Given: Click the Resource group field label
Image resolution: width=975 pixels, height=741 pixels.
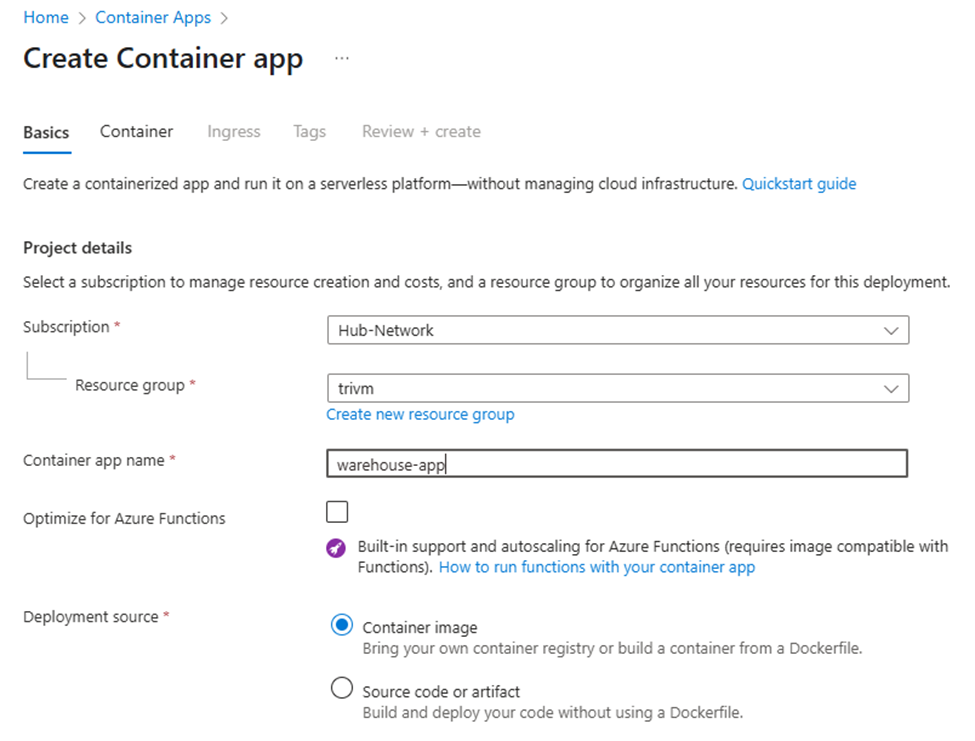Looking at the screenshot, I should 130,385.
